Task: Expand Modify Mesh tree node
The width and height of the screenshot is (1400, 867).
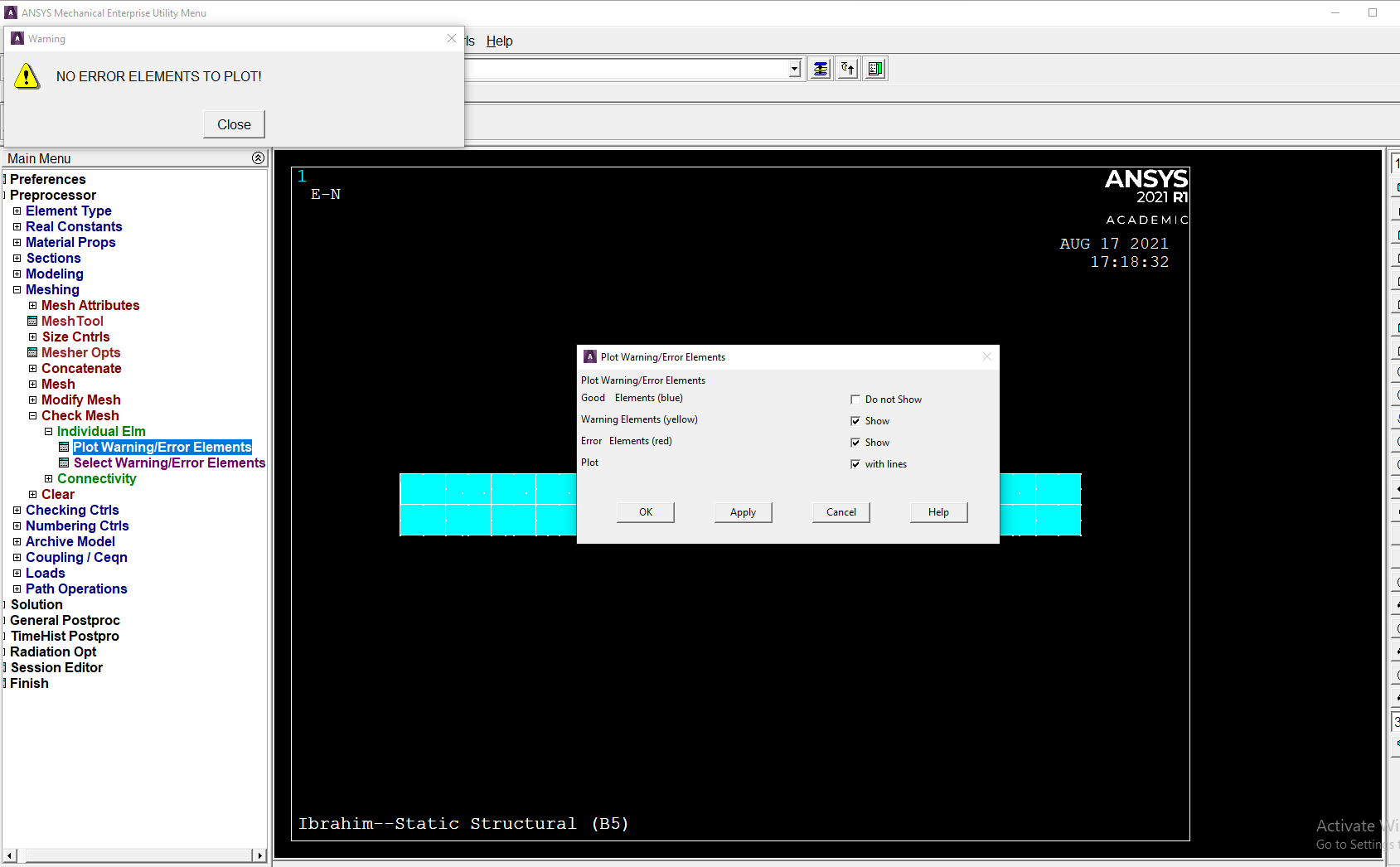Action: coord(32,400)
